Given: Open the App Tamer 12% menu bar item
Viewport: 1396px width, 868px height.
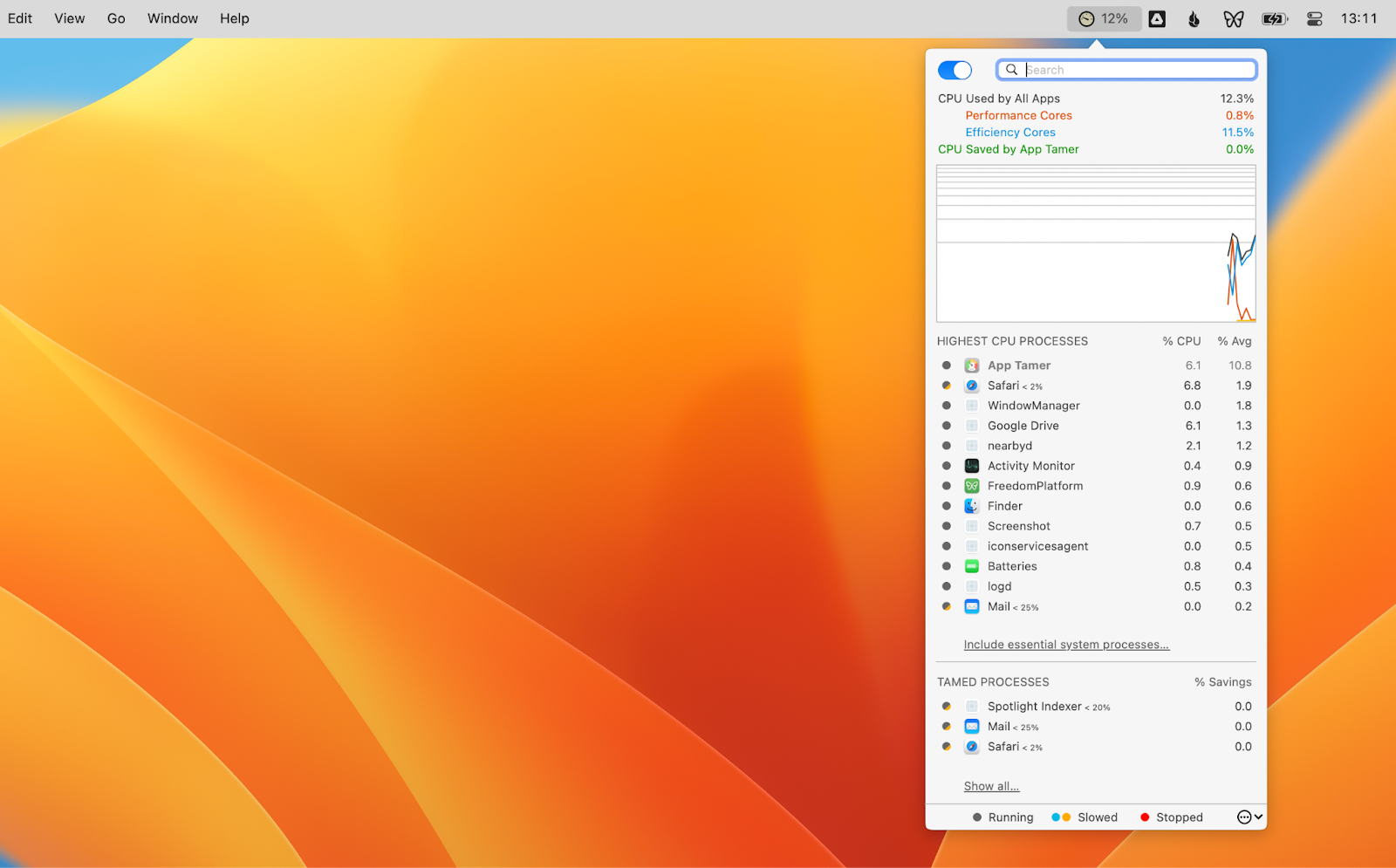Looking at the screenshot, I should coord(1104,18).
